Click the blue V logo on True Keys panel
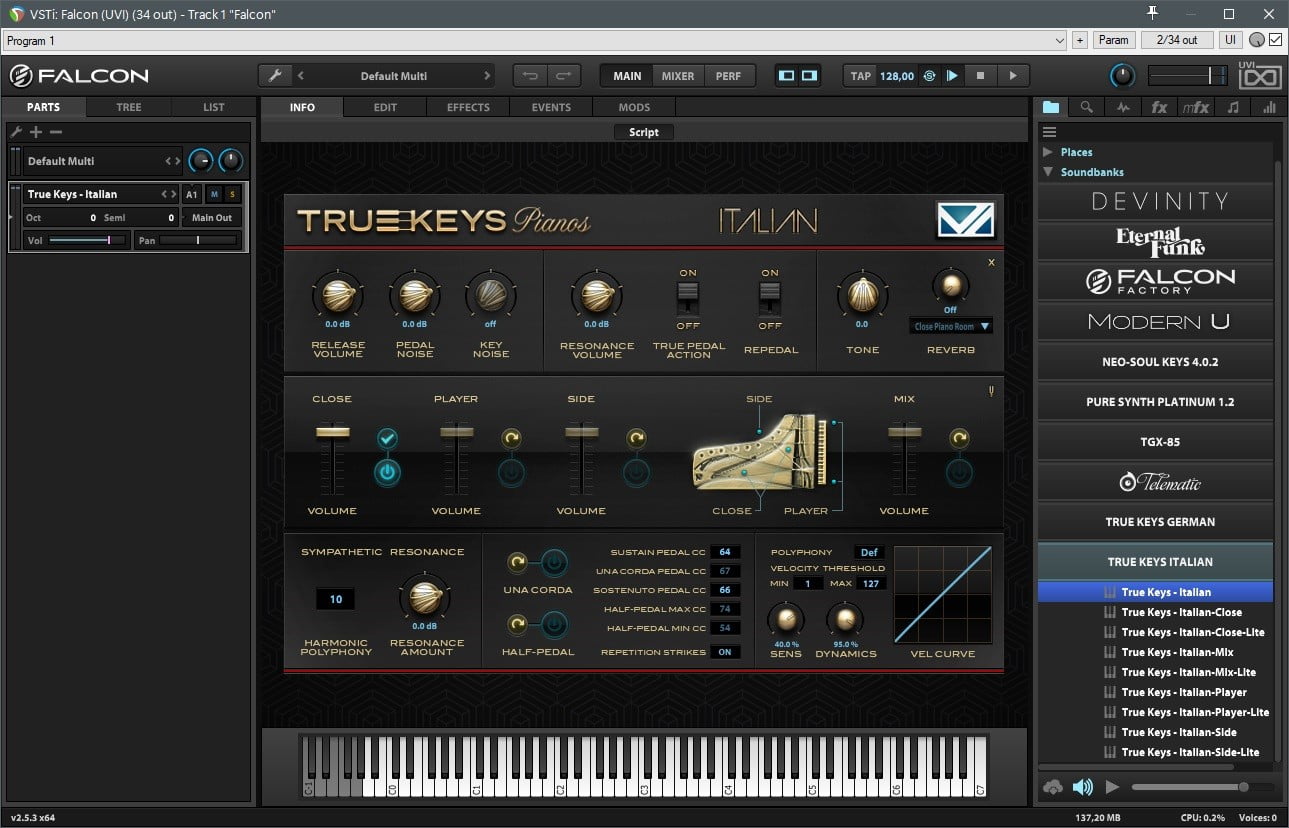 click(965, 220)
